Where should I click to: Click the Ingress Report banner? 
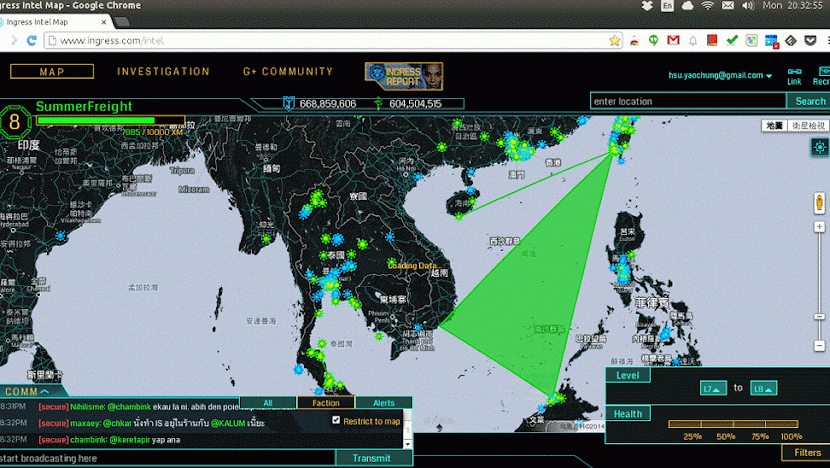tap(404, 76)
